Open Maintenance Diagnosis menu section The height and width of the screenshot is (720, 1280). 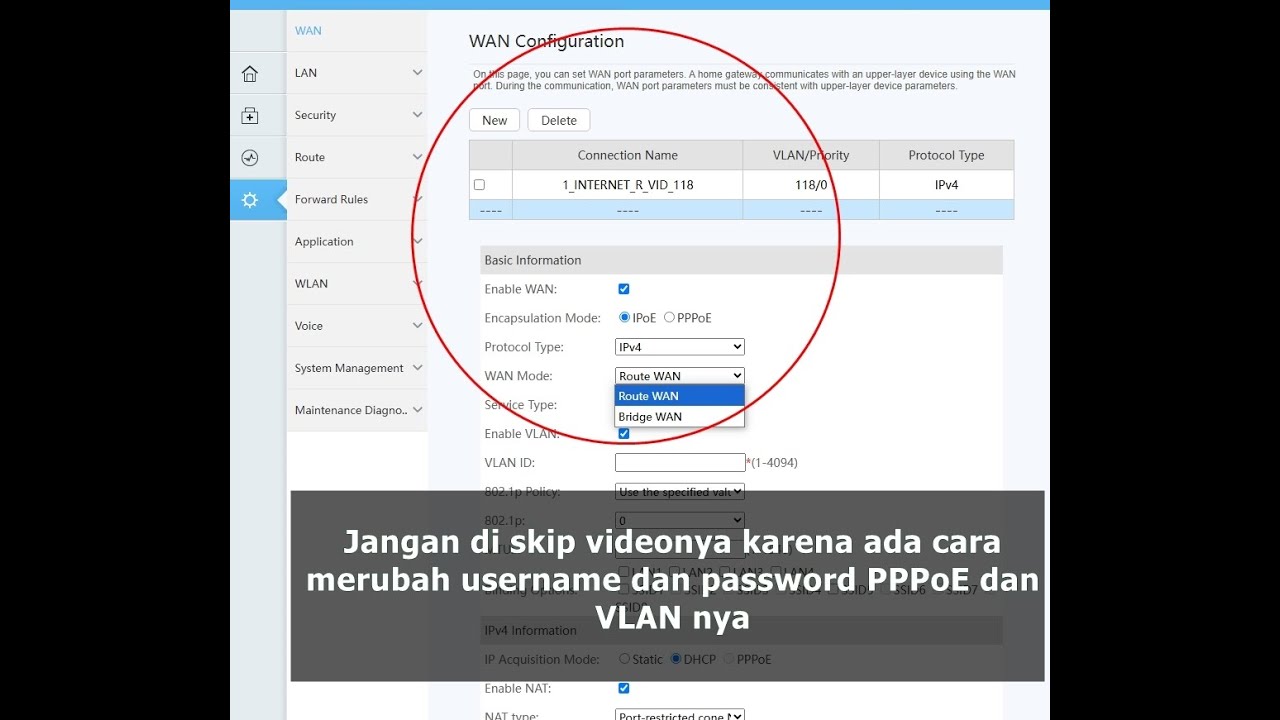click(x=357, y=409)
